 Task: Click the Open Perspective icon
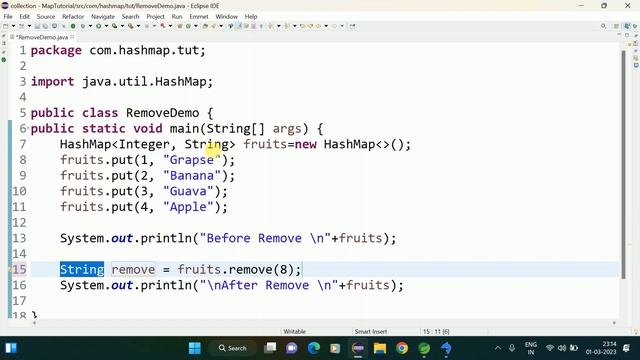[x=616, y=26]
